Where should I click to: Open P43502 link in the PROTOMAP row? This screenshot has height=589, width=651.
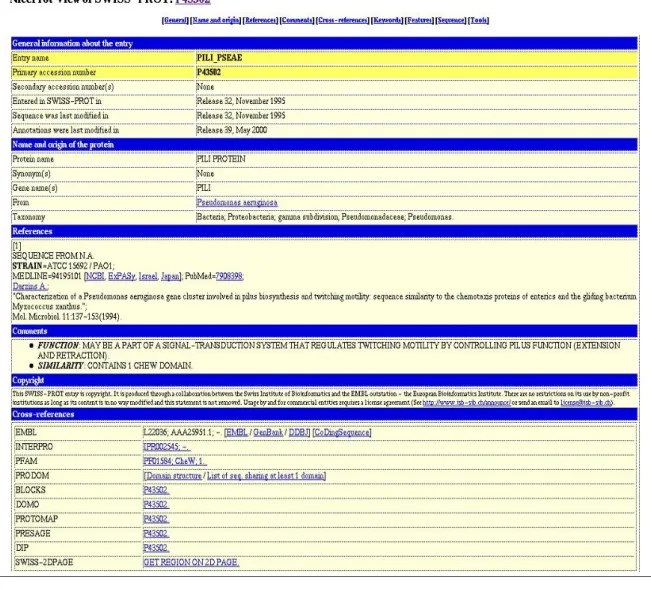tap(156, 519)
